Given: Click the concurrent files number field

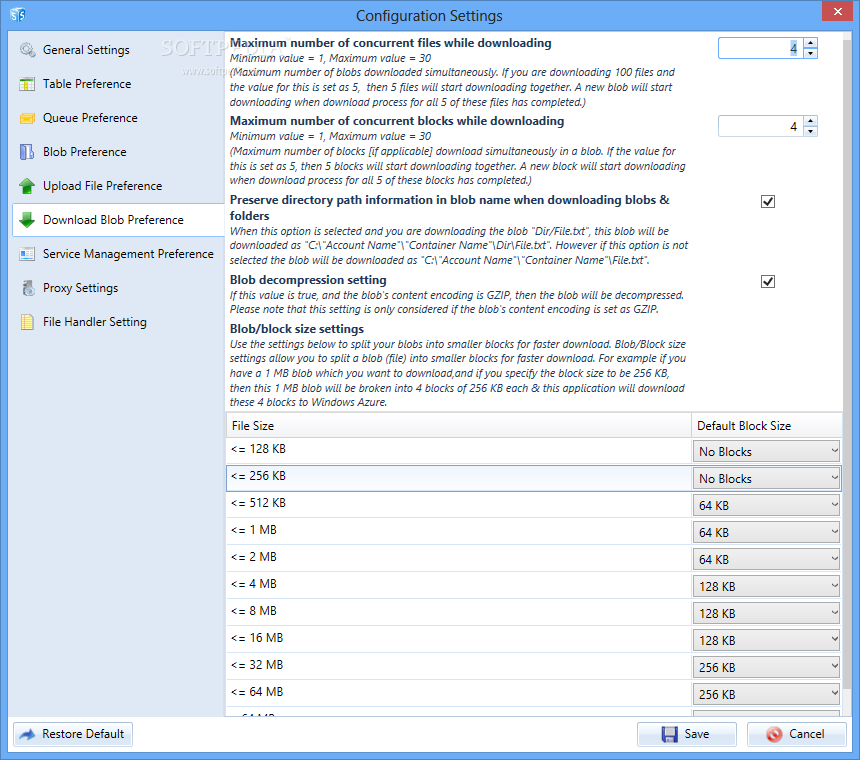Looking at the screenshot, I should click(761, 48).
